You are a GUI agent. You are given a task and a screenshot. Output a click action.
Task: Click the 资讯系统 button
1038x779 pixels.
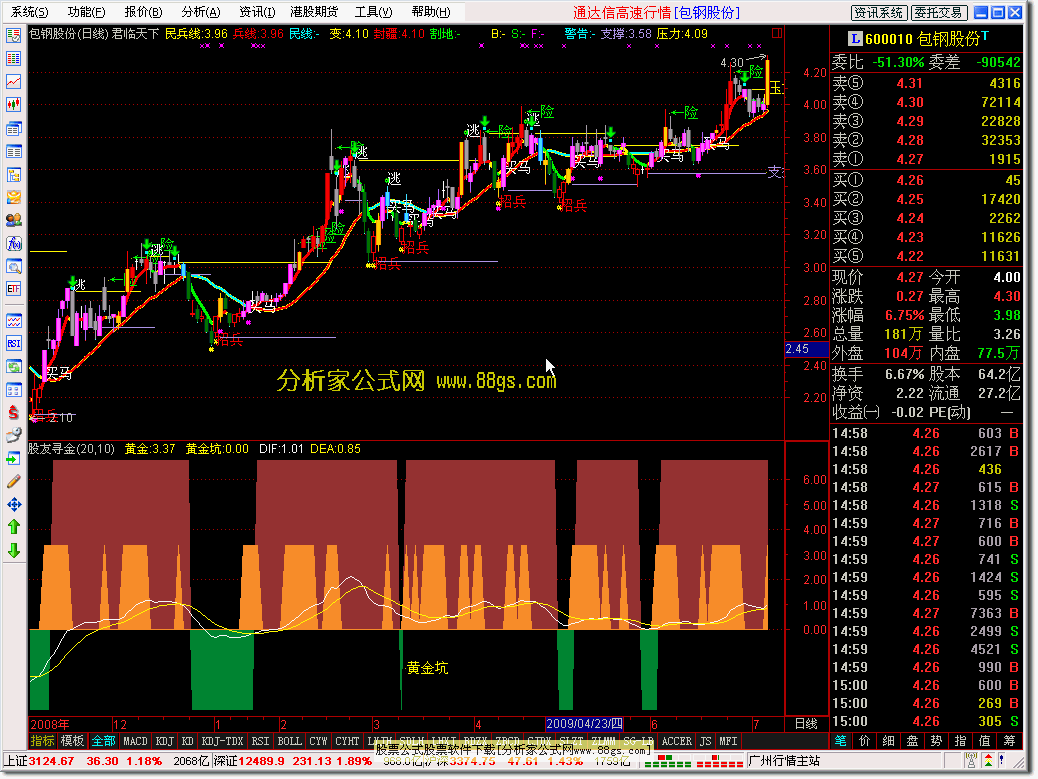coord(878,13)
